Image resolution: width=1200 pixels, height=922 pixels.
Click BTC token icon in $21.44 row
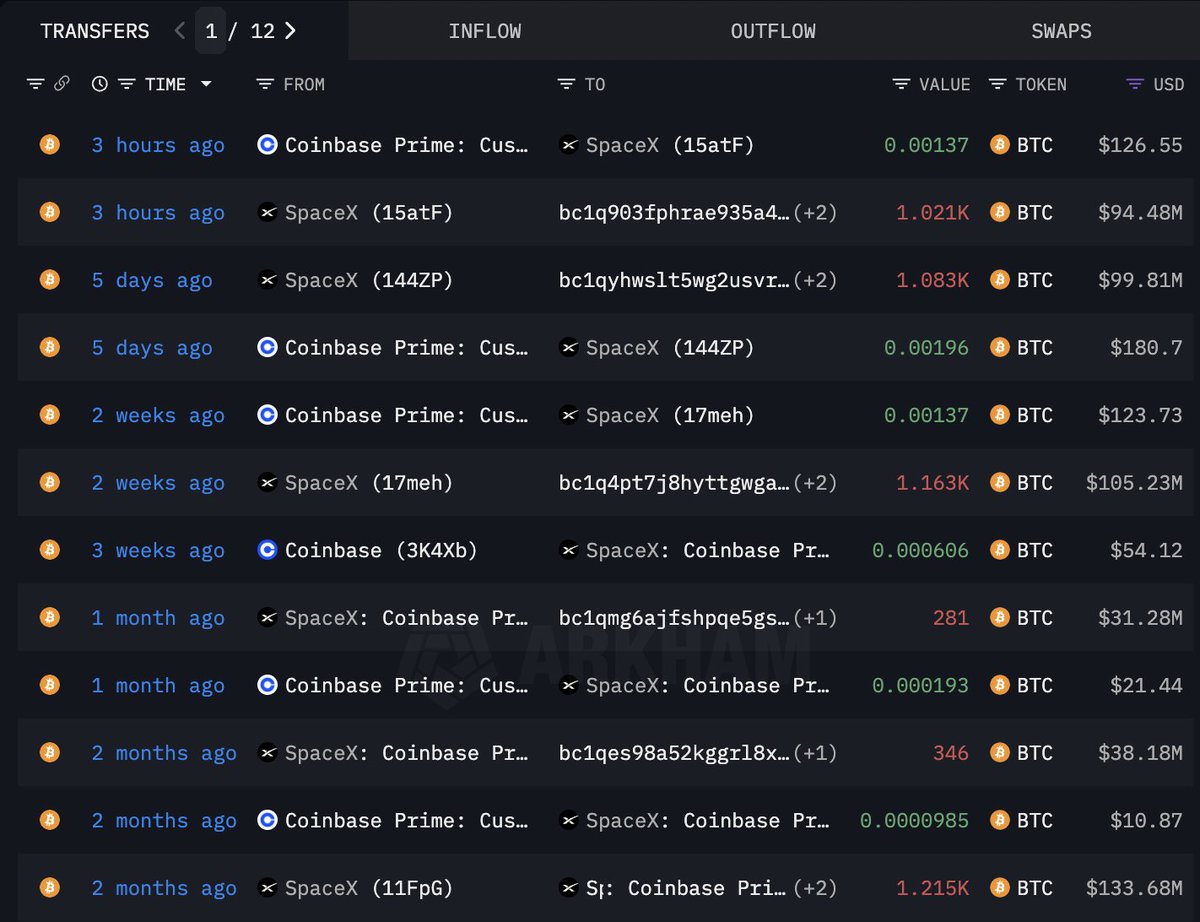coord(999,685)
